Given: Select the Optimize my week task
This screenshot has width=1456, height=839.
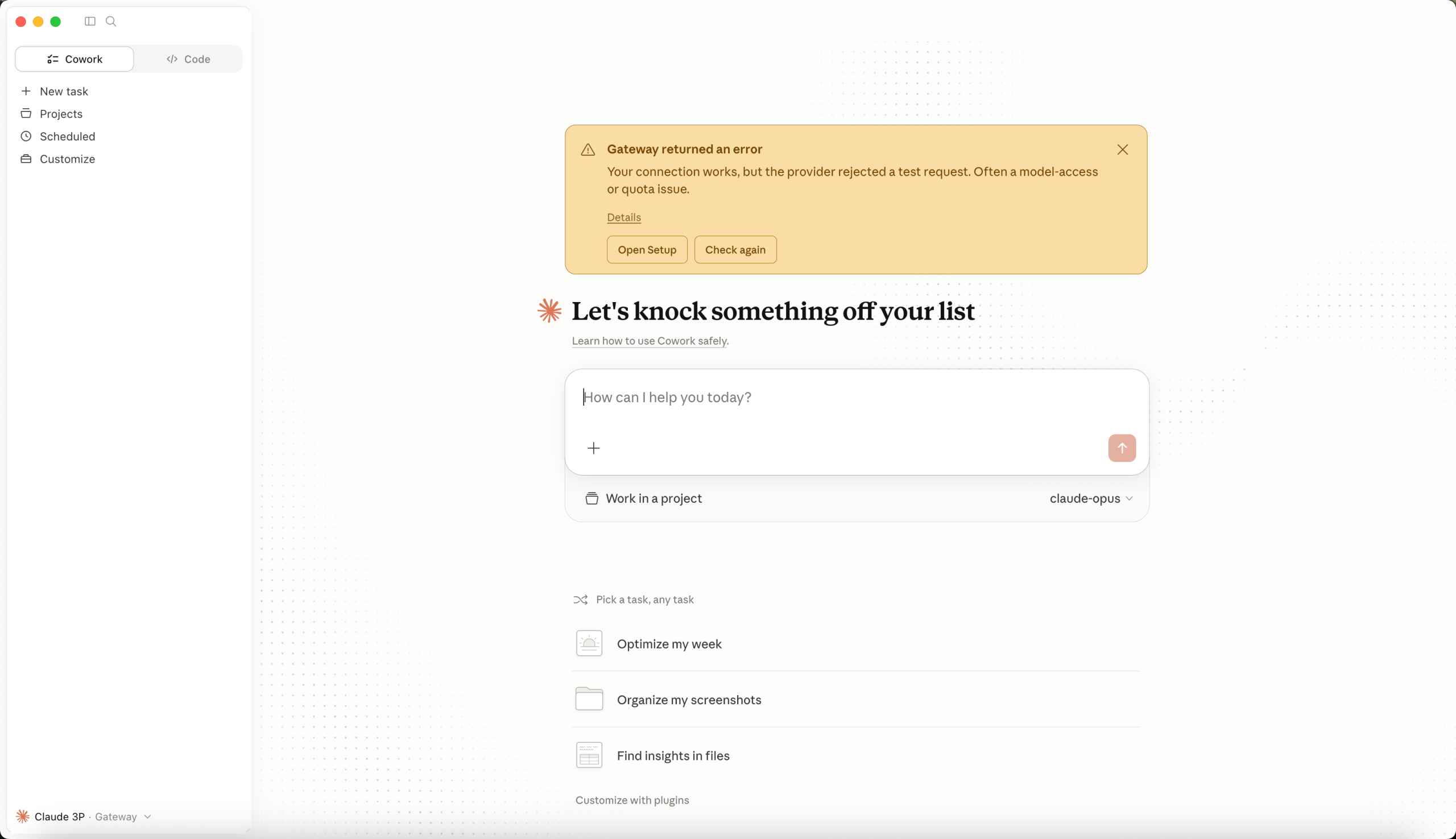Looking at the screenshot, I should [856, 644].
